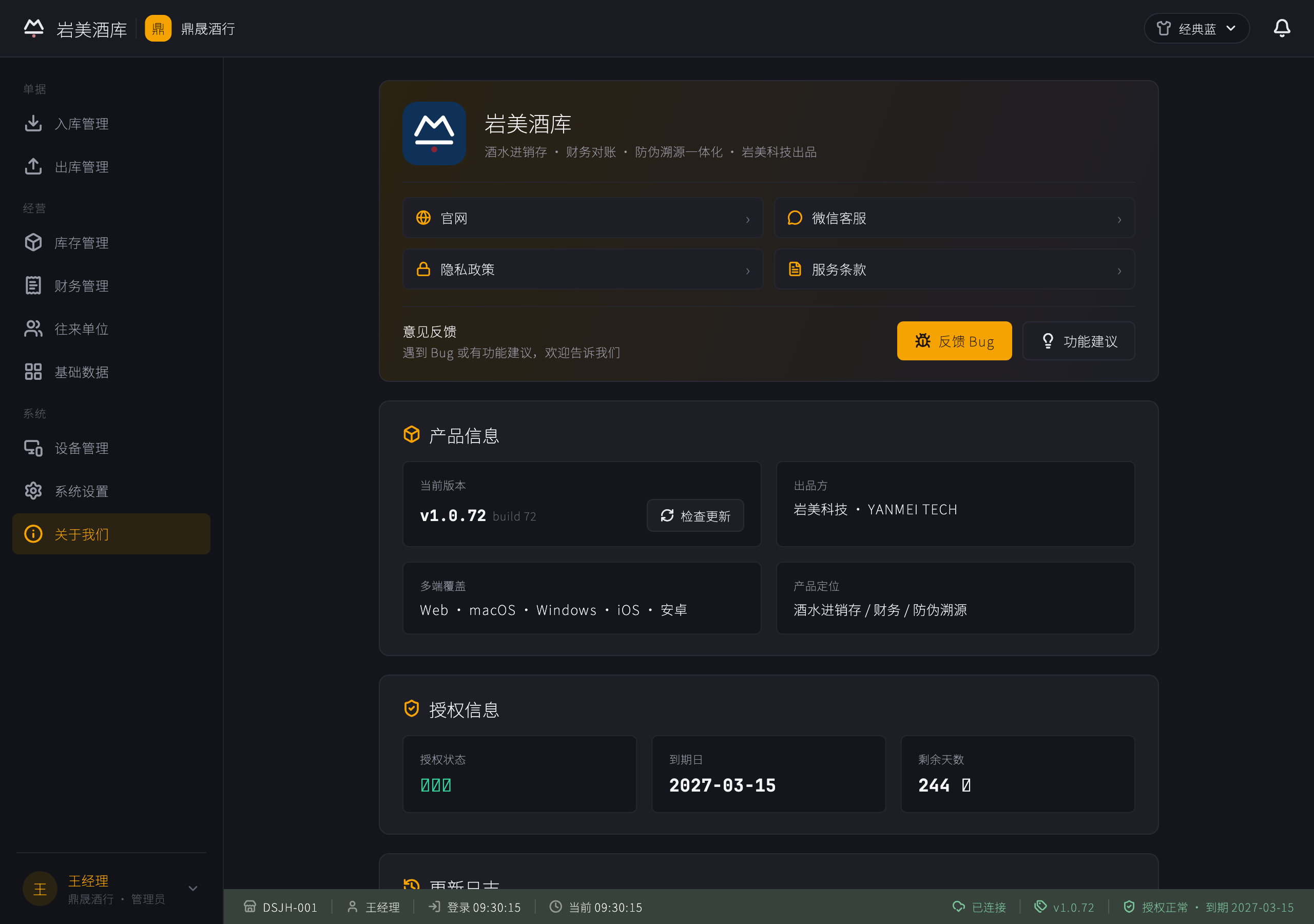Click the orange 鼎 store badge
Image resolution: width=1314 pixels, height=924 pixels.
[x=158, y=28]
